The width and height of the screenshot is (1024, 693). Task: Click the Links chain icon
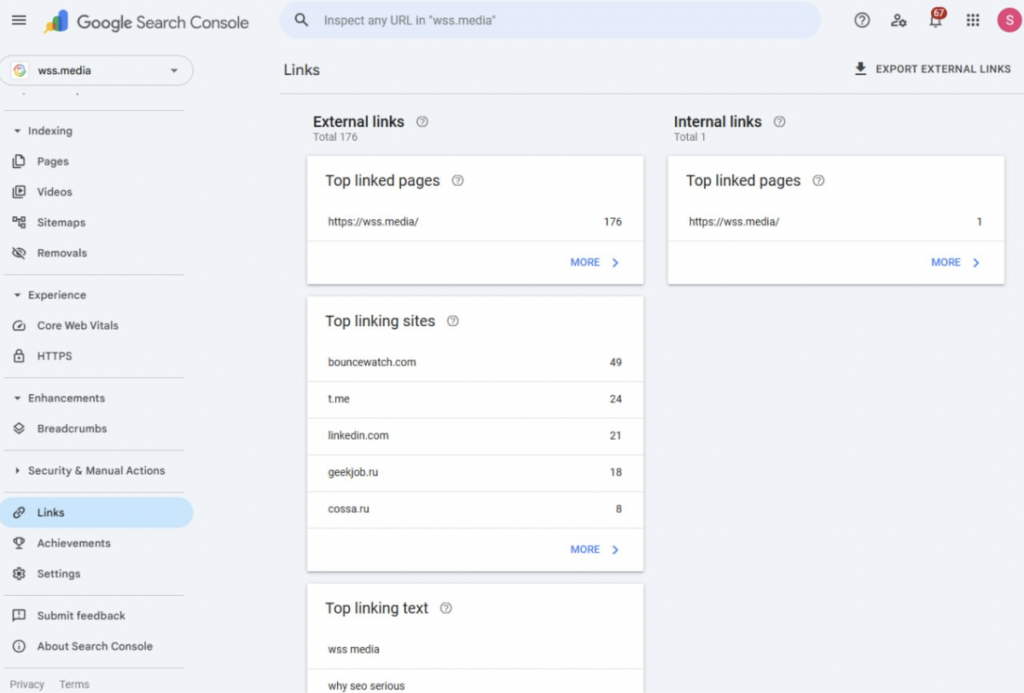(19, 513)
